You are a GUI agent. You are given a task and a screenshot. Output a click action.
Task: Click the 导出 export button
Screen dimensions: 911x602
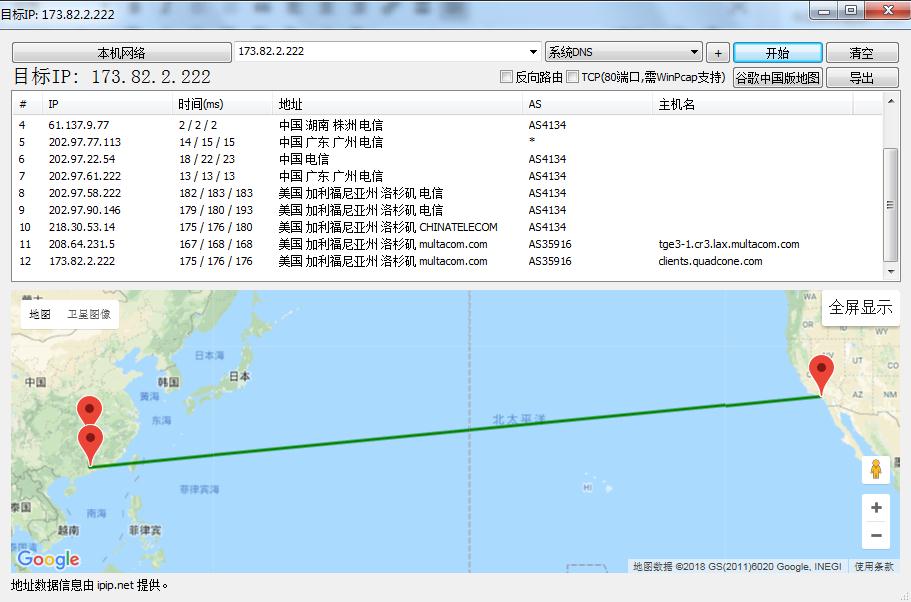tap(861, 78)
